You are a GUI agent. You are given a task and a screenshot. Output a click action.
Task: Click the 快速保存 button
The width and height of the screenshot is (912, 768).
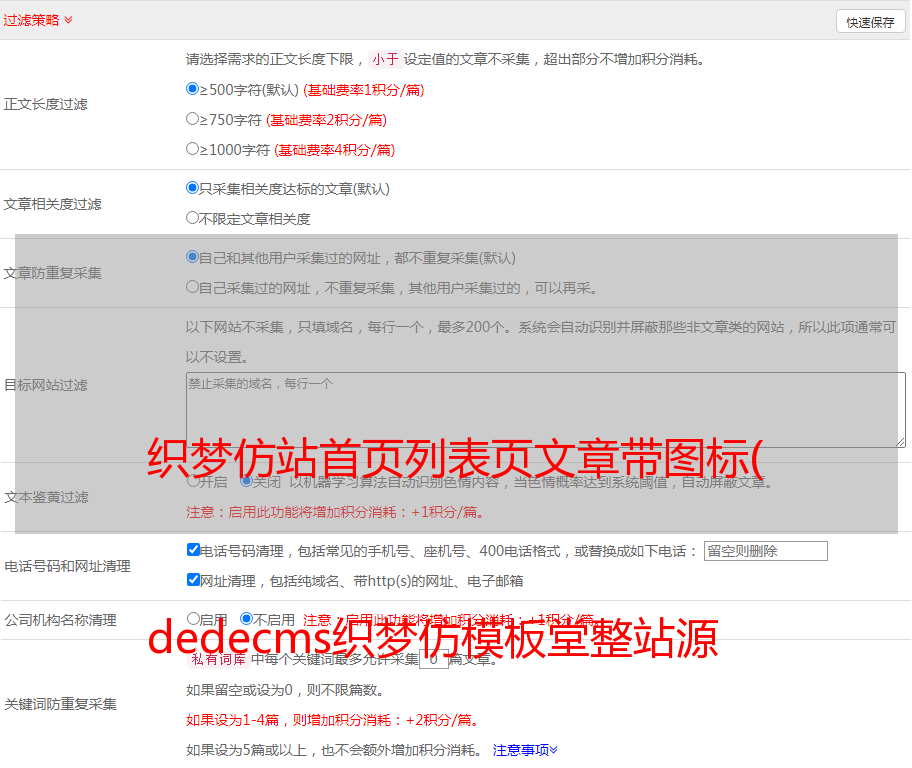(x=870, y=22)
